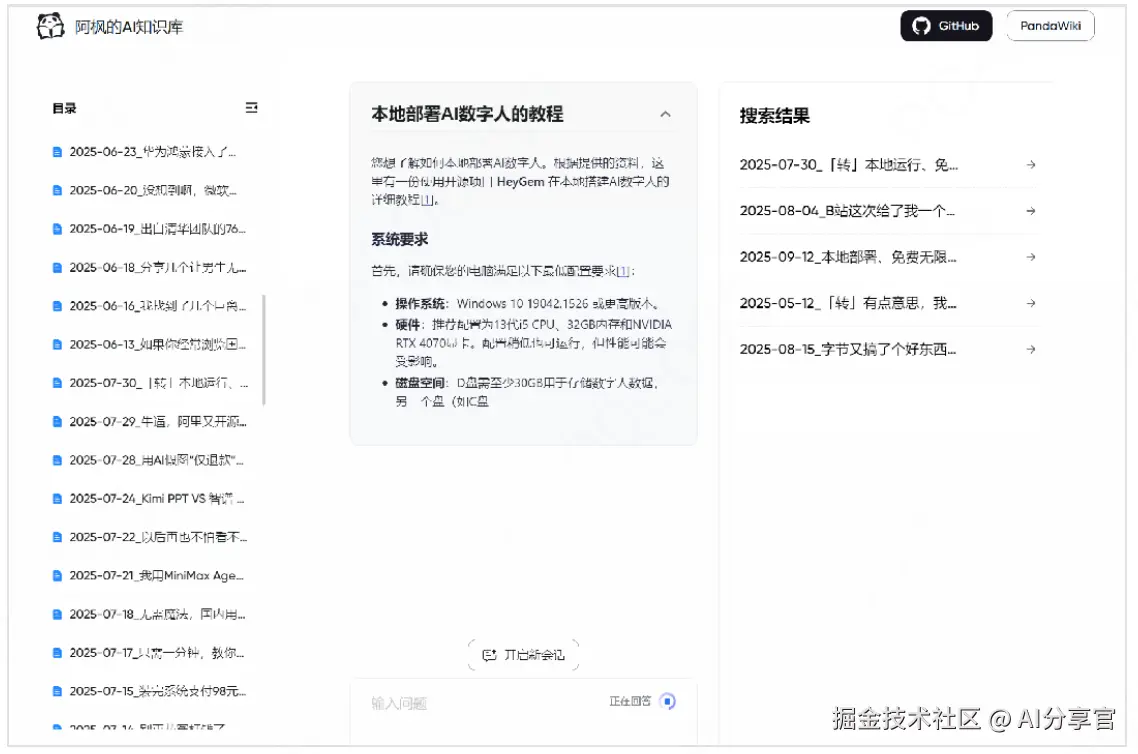Open the GitHub button
This screenshot has height=754, width=1138.
pyautogui.click(x=946, y=26)
